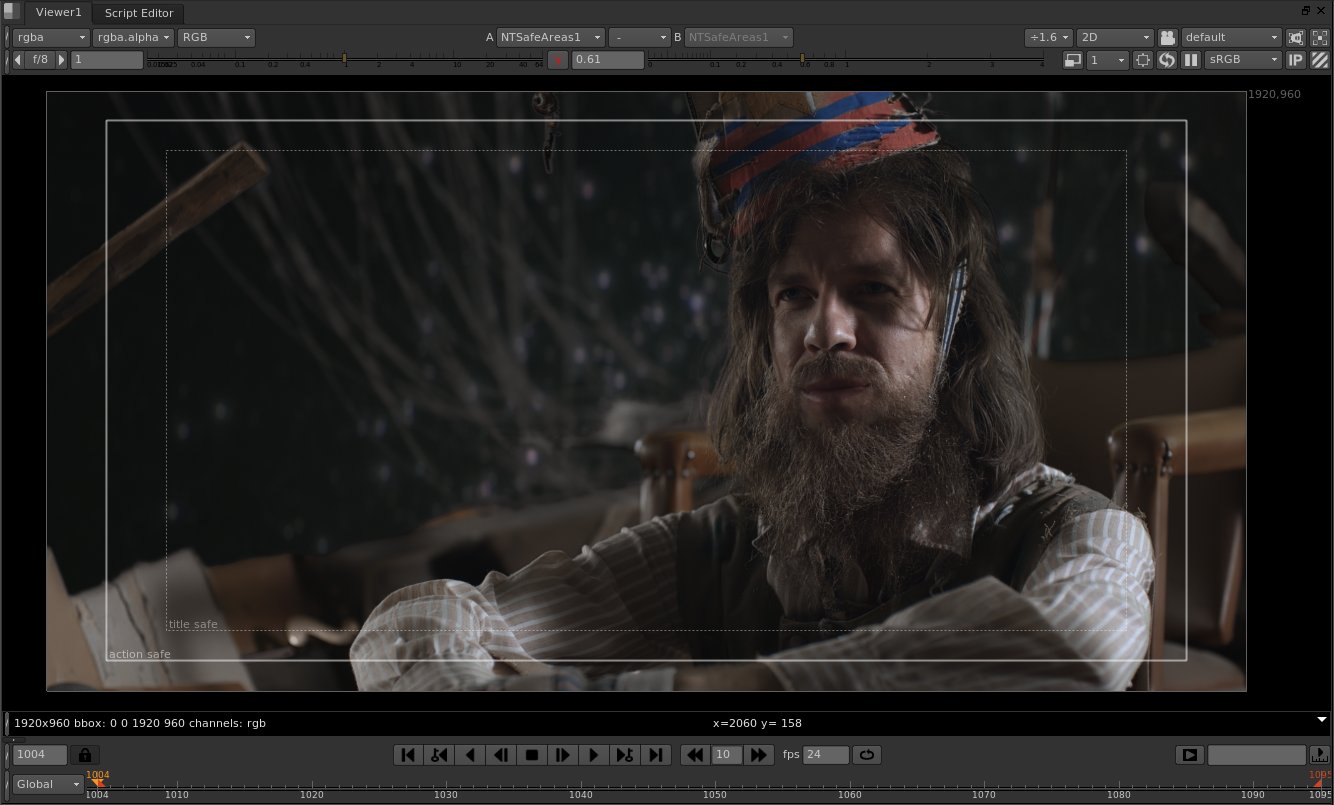Toggle the loop playback mode button
Viewport: 1334px width, 805px height.
coord(866,755)
